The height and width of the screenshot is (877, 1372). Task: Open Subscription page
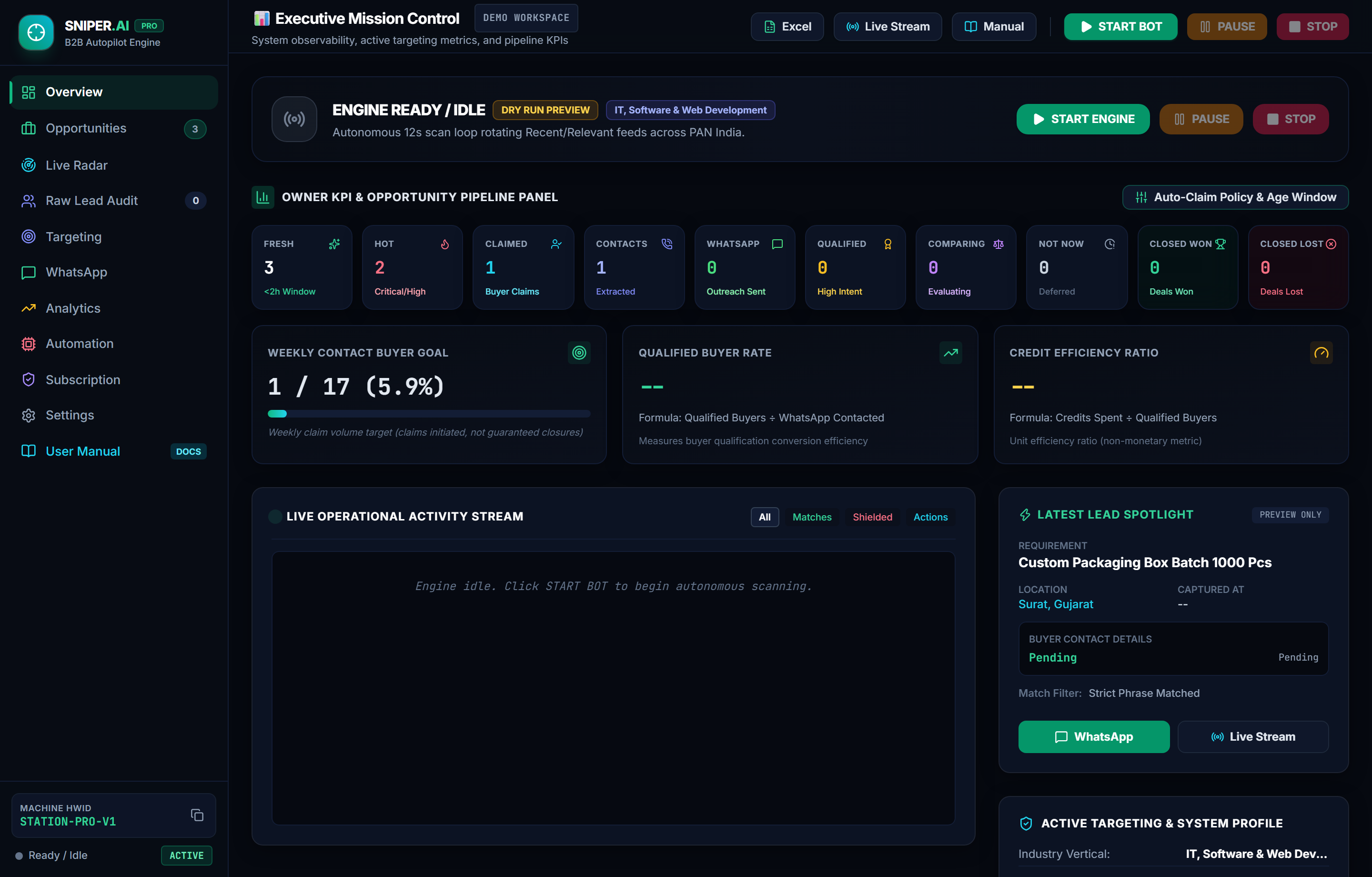coord(114,379)
